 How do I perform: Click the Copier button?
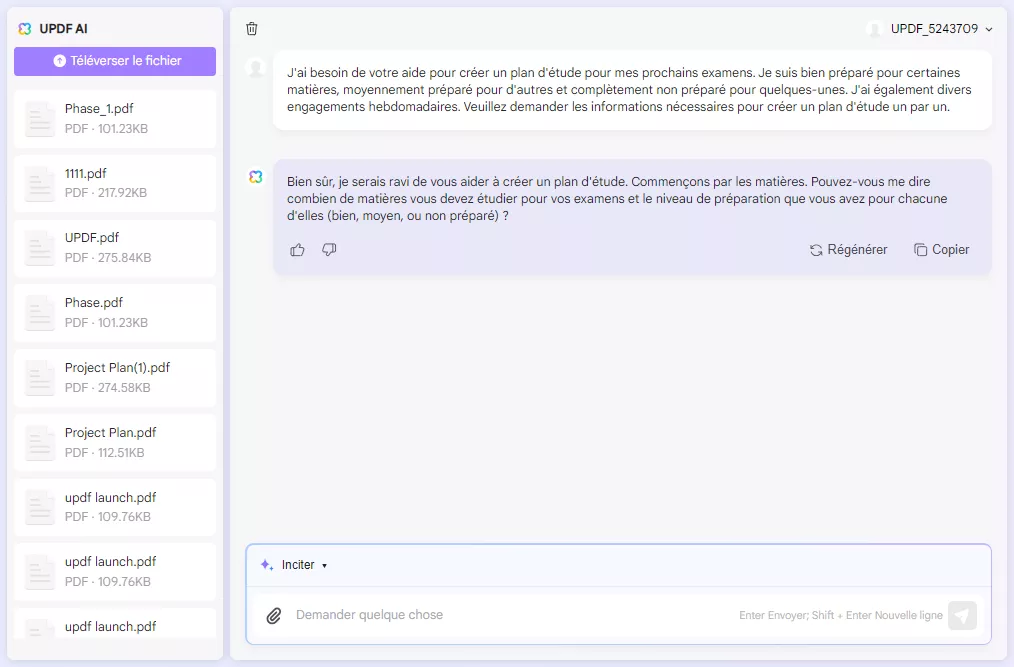942,250
